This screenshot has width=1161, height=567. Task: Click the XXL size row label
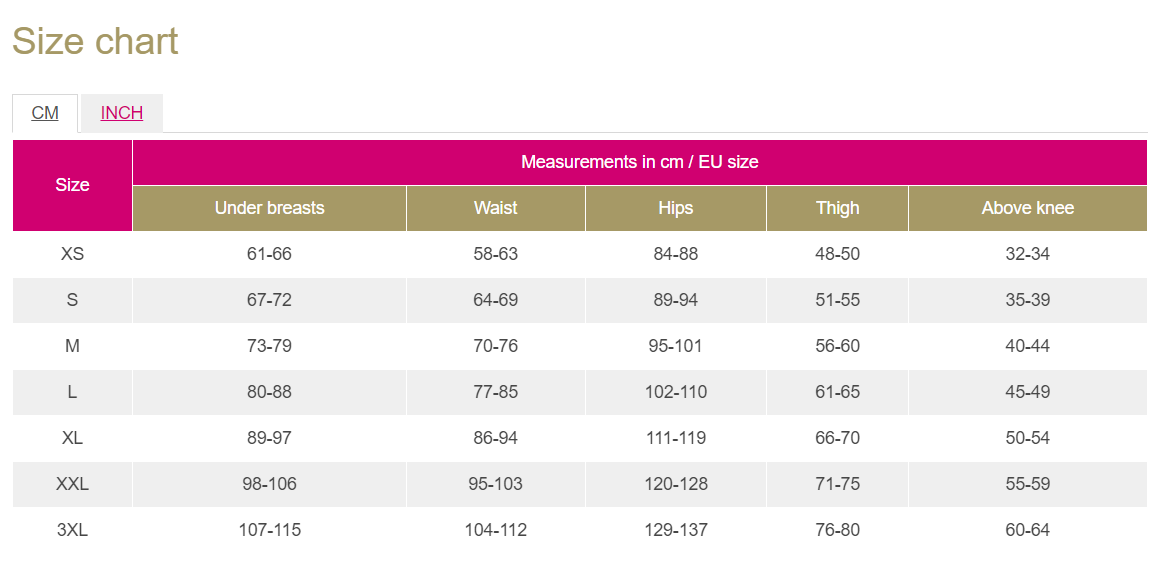click(x=73, y=484)
